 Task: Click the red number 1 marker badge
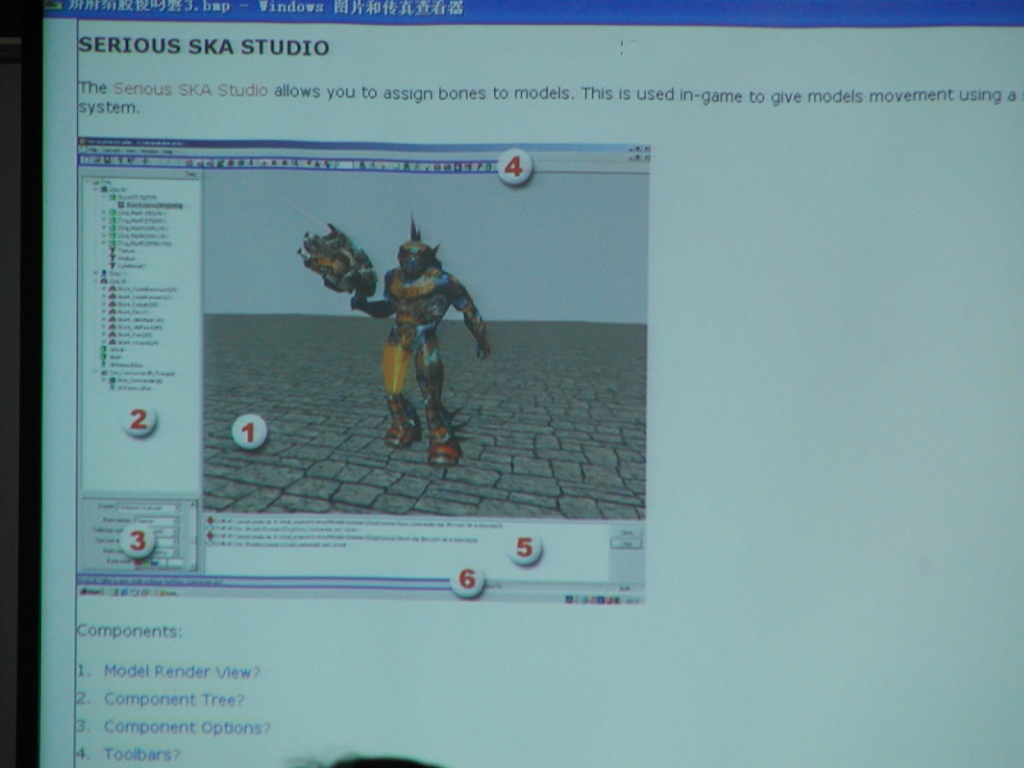click(249, 433)
